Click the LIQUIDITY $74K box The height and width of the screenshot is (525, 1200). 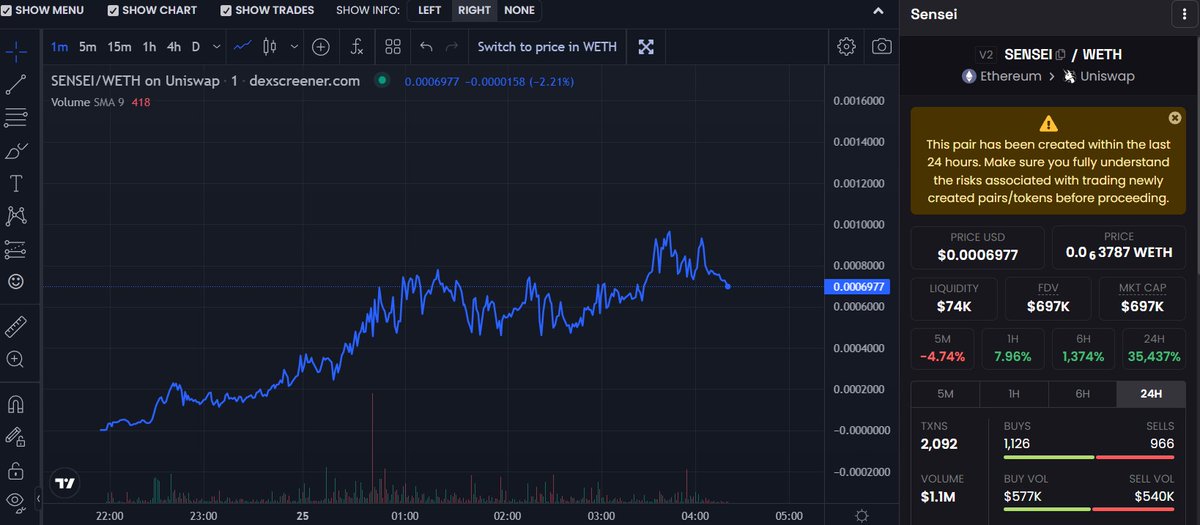pyautogui.click(x=954, y=298)
